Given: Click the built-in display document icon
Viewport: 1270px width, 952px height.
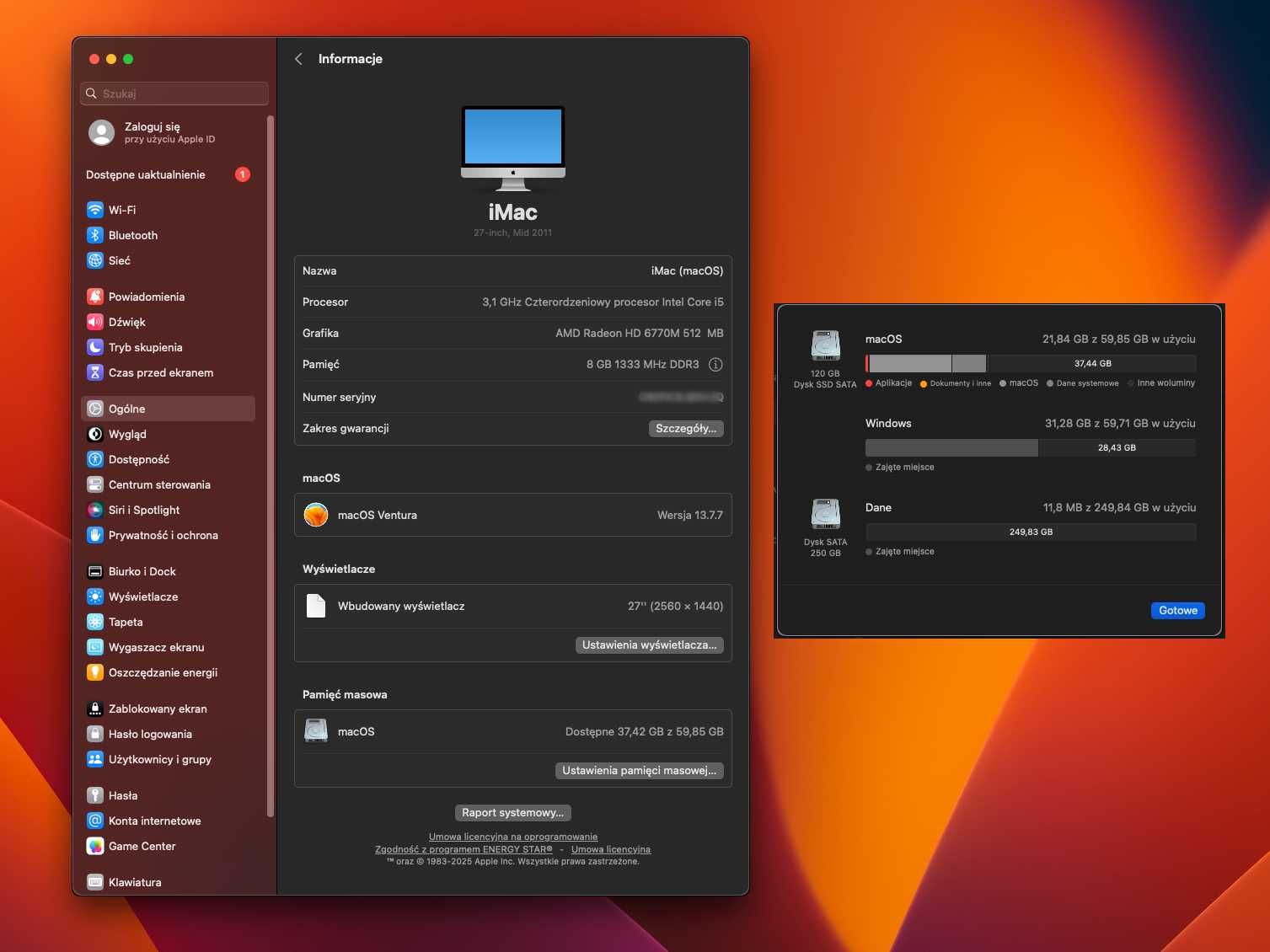Looking at the screenshot, I should tap(316, 606).
